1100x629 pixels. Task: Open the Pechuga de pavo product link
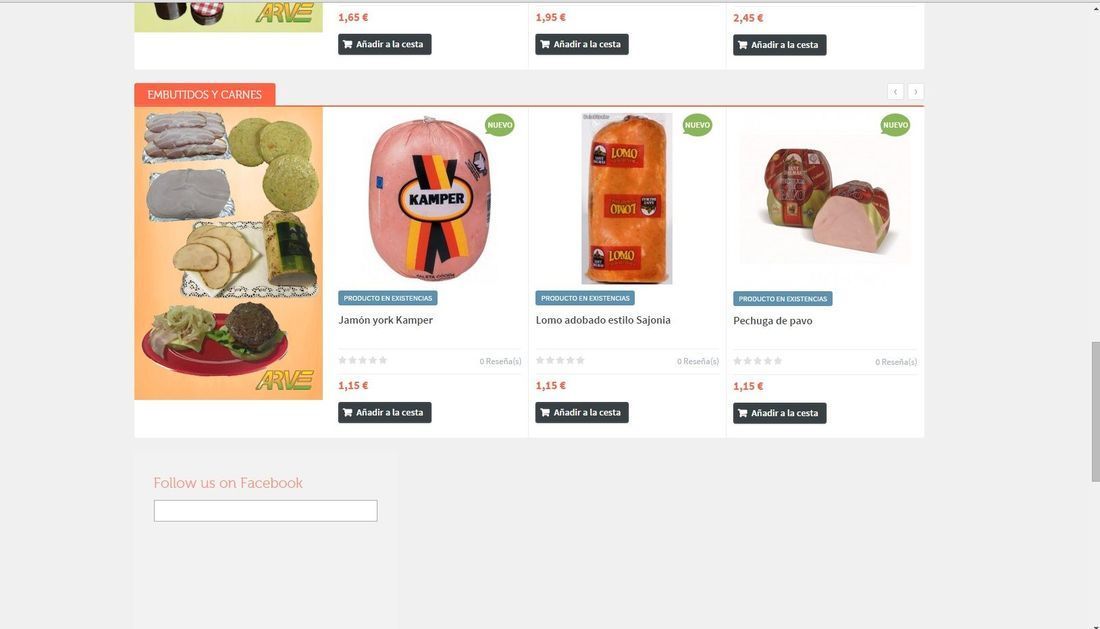(773, 321)
